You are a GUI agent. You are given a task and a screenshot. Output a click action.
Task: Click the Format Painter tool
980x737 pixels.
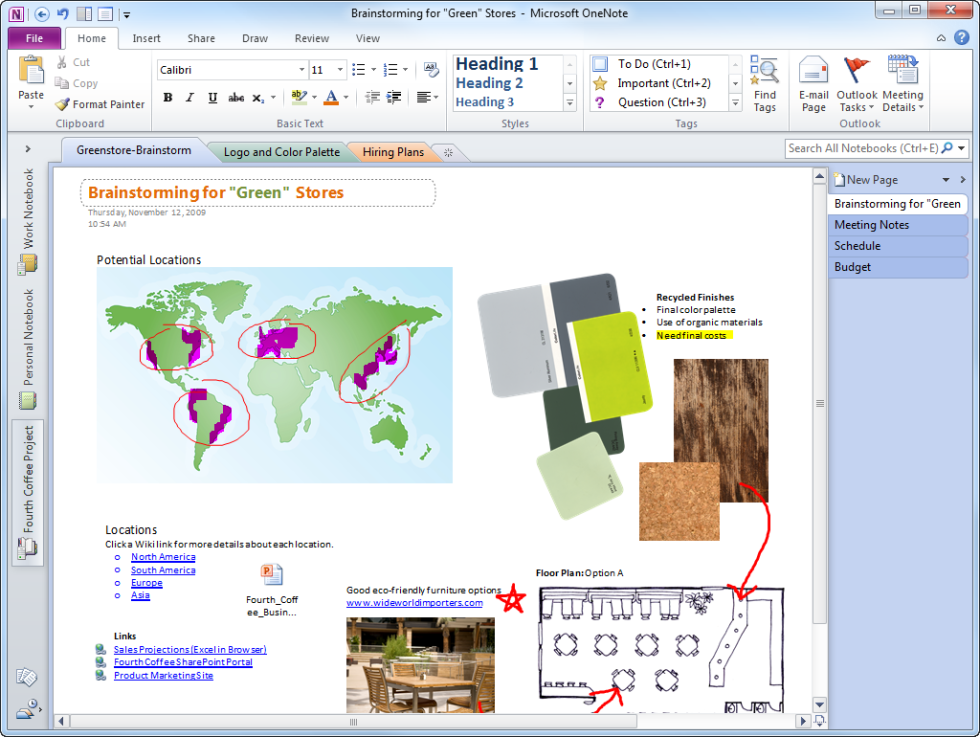coord(100,104)
